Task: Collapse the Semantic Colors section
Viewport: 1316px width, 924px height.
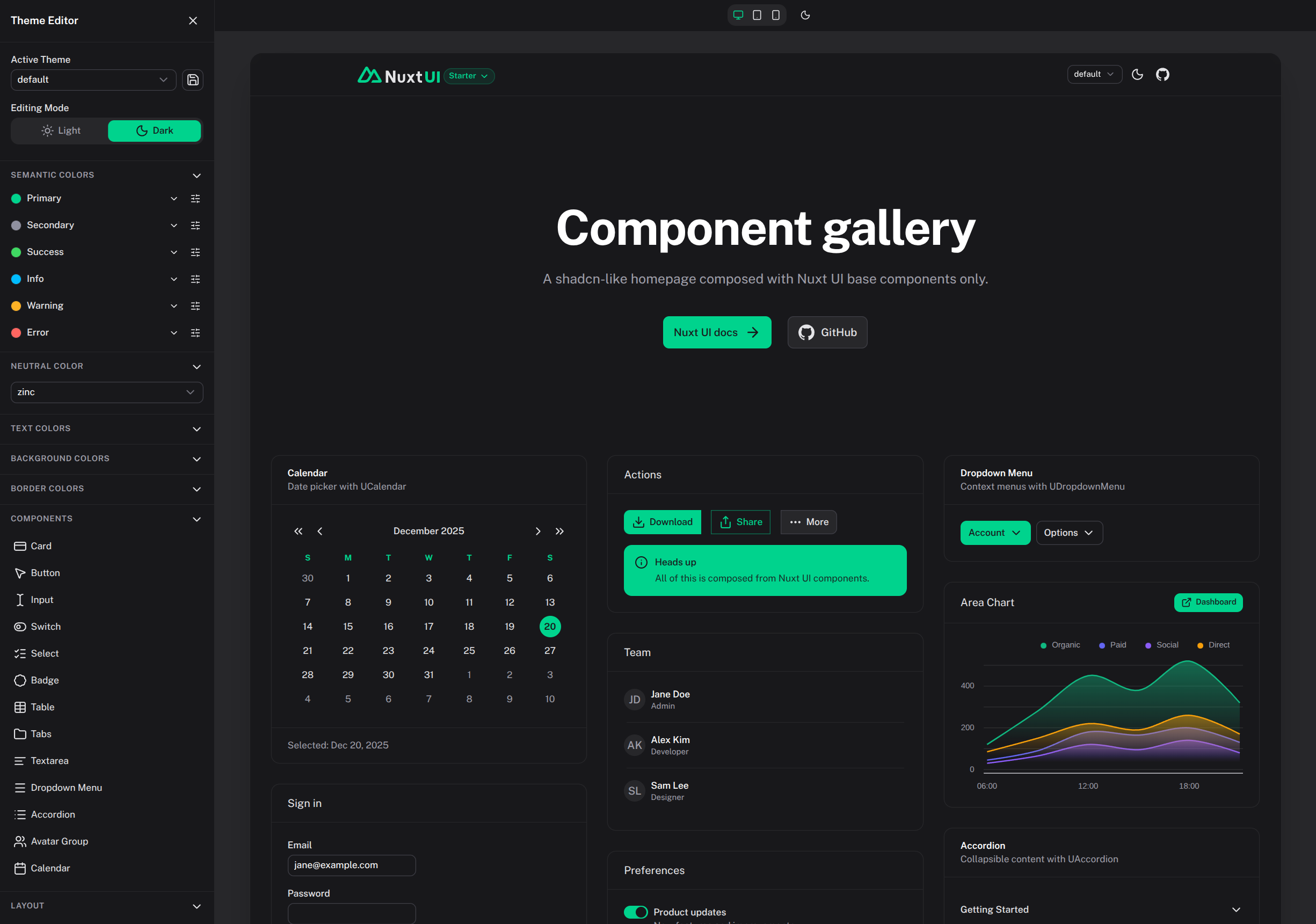Action: coord(197,176)
